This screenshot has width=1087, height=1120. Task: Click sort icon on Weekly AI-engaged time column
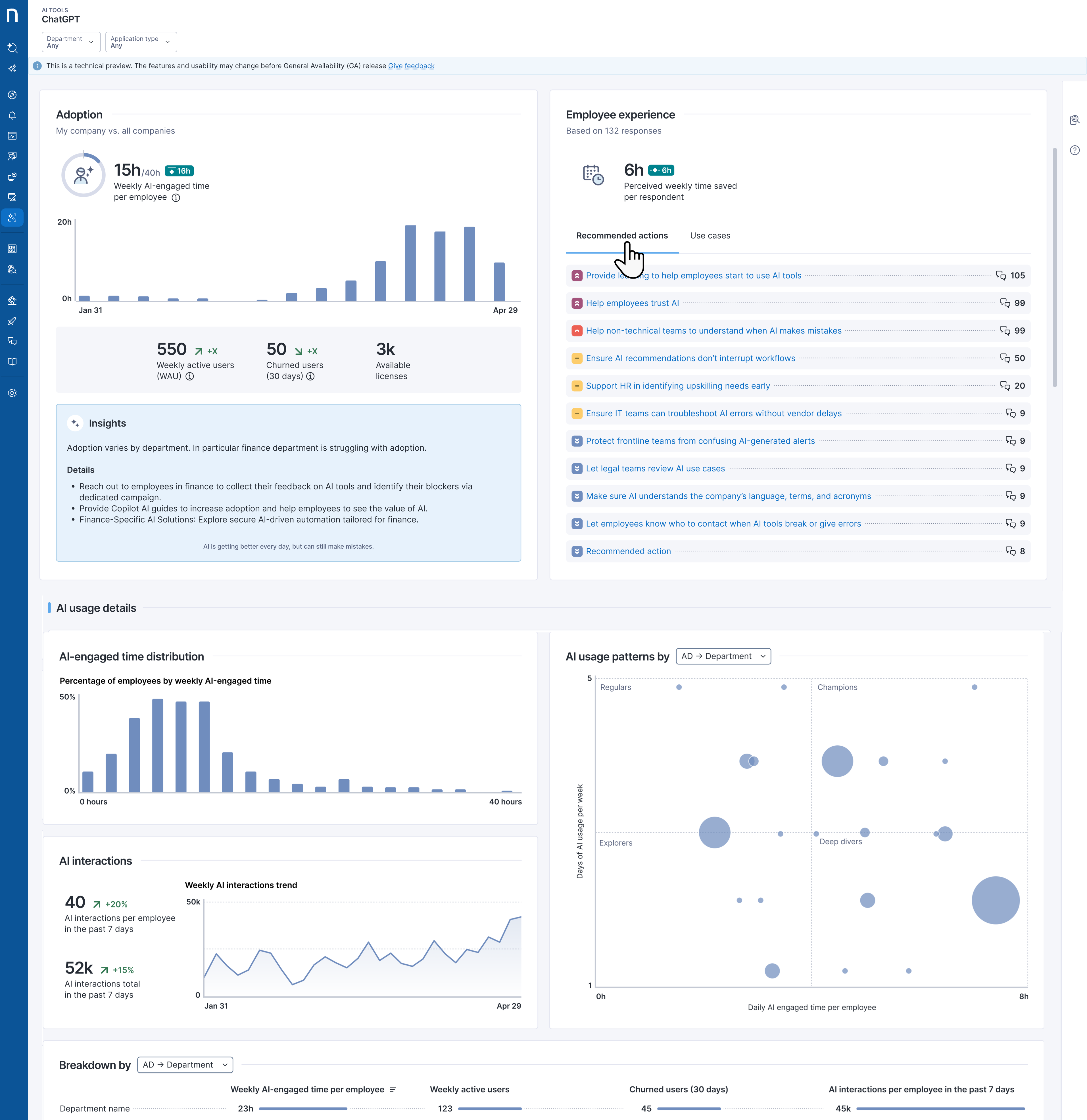[393, 1090]
